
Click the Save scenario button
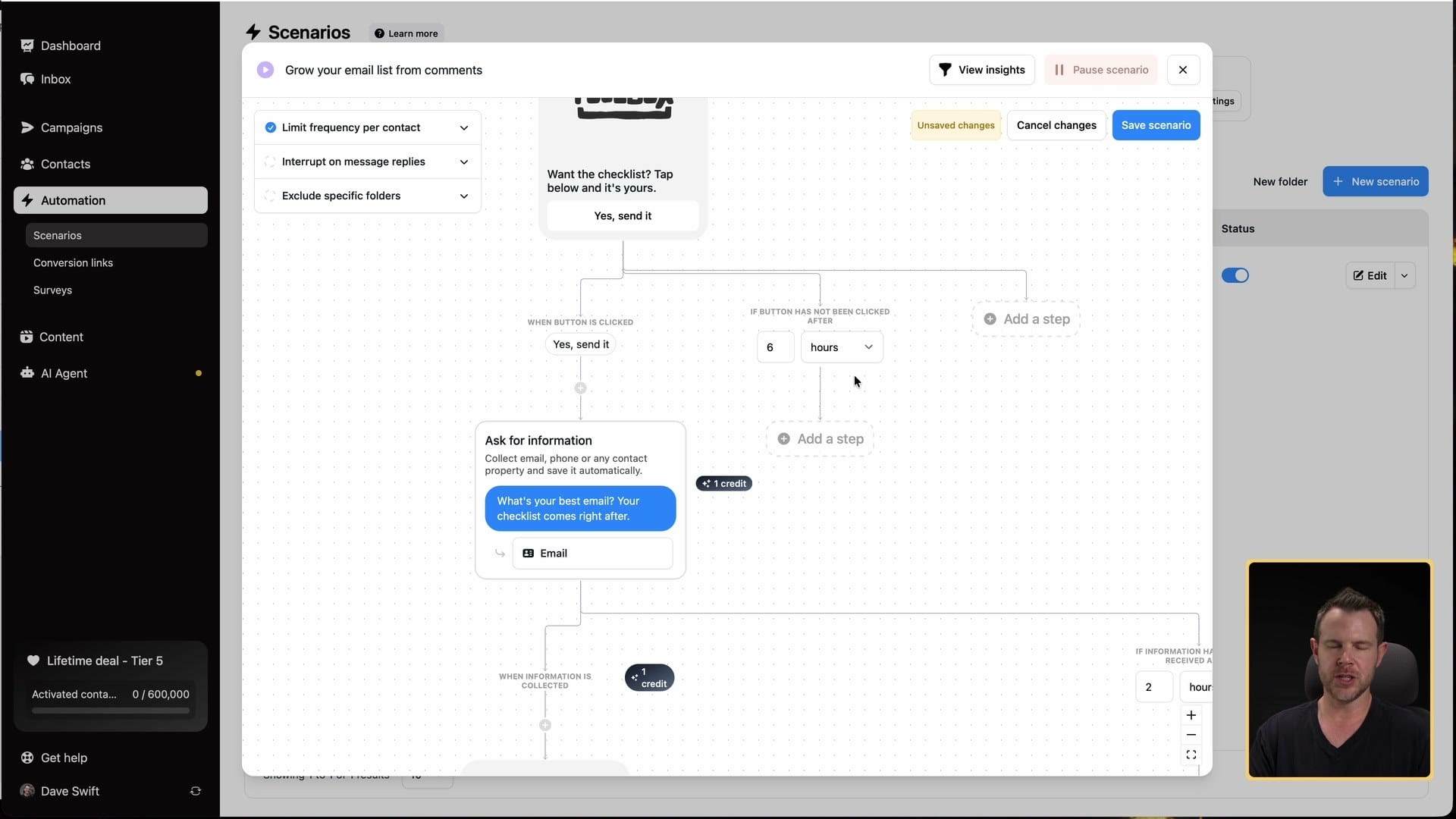1156,125
